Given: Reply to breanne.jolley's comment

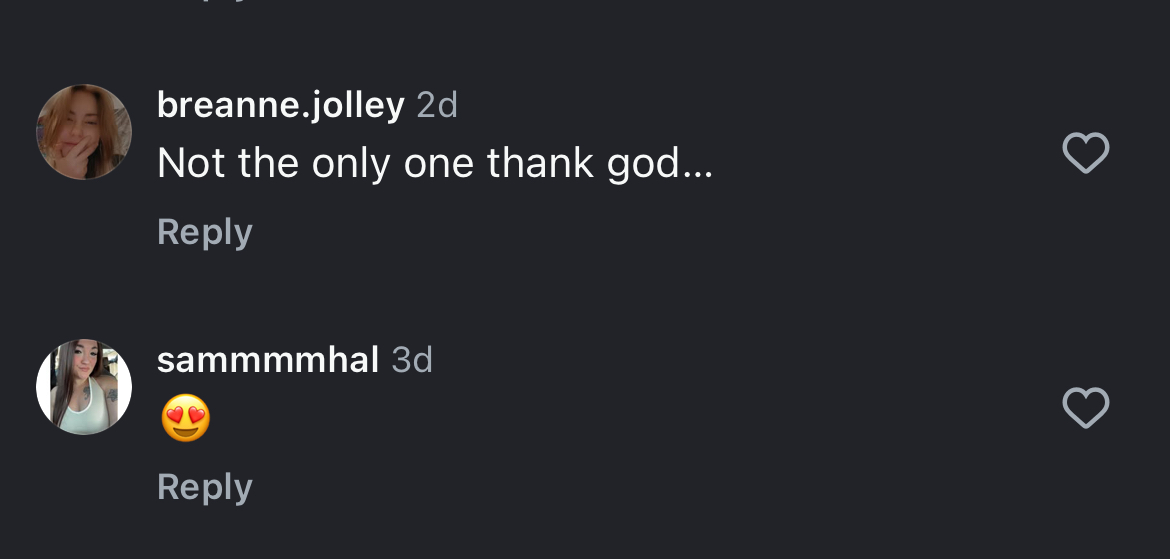Looking at the screenshot, I should 205,232.
